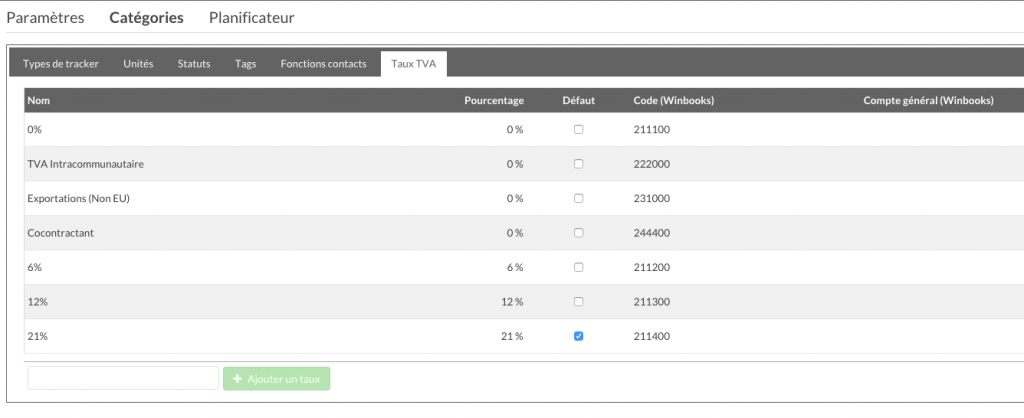Screen dimensions: 1024x418
Task: Select the Catégories heading
Action: point(146,18)
